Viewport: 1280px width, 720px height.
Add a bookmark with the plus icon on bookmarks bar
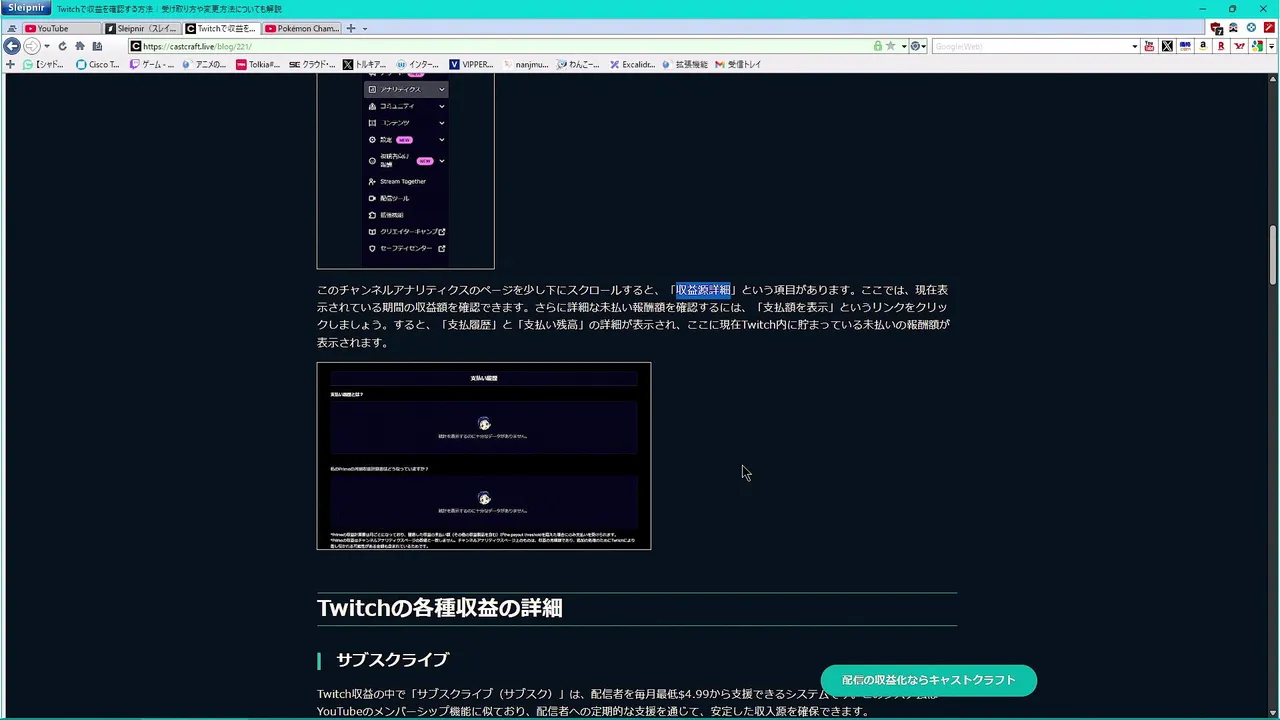[x=10, y=64]
